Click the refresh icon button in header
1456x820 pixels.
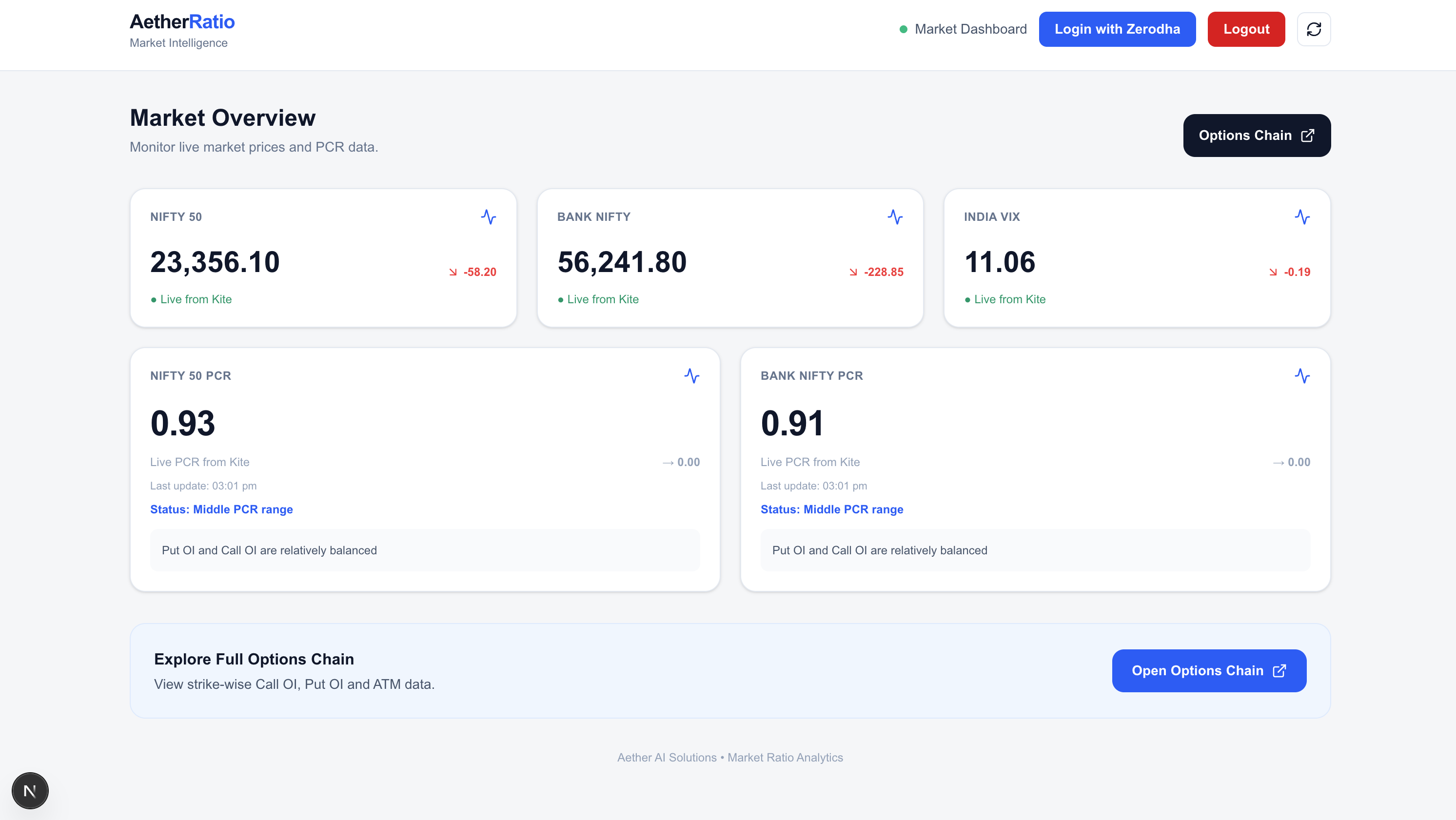(1314, 29)
